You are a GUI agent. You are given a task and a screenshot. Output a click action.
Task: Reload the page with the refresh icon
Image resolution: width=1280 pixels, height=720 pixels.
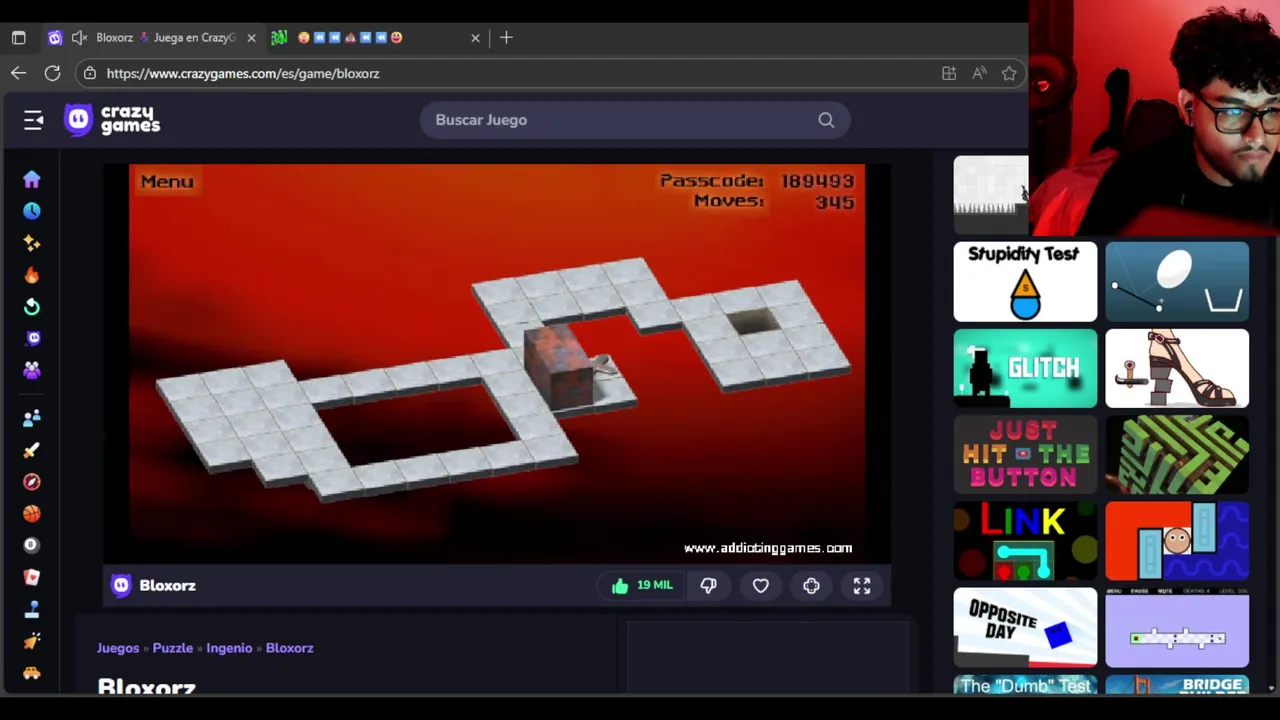pyautogui.click(x=52, y=73)
